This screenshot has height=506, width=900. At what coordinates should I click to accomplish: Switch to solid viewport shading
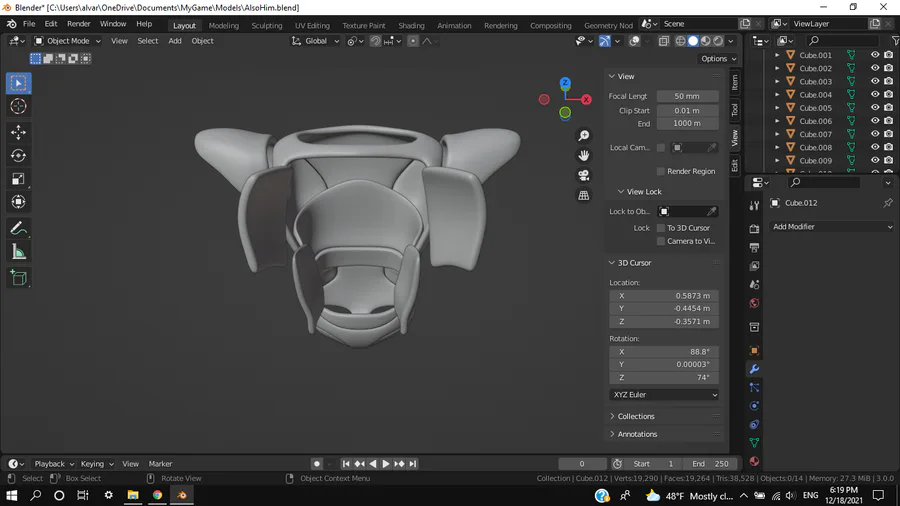click(693, 41)
